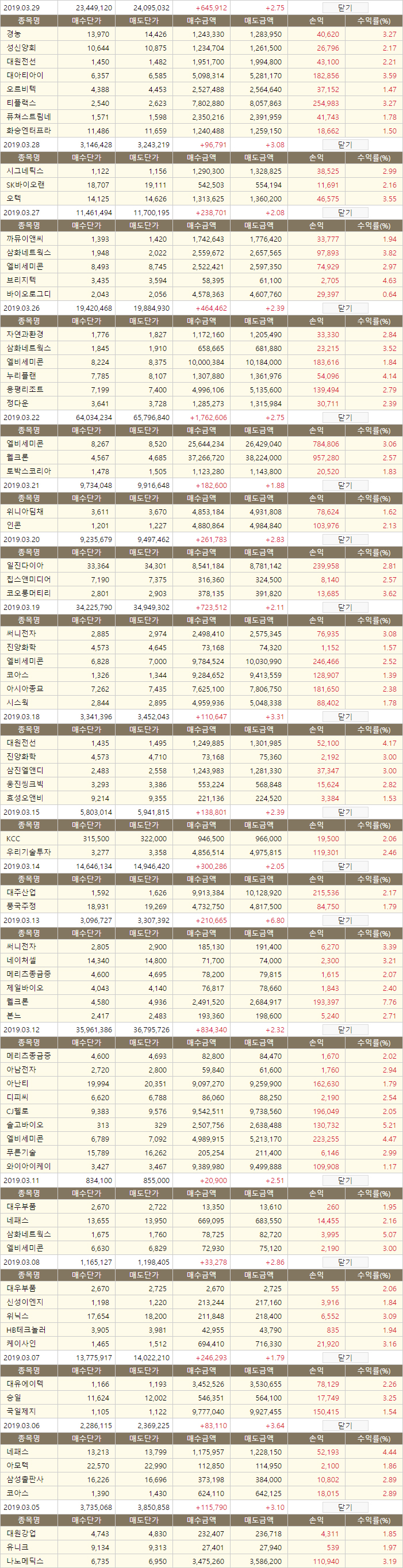Screen dimensions: 403x1568
Task: Click the 용평리조트 stock name
Action: click(25, 390)
